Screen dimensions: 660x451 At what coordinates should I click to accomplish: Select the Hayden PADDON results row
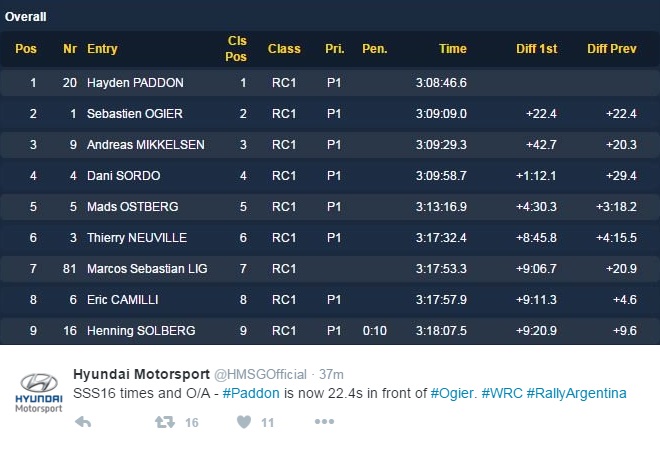point(330,83)
